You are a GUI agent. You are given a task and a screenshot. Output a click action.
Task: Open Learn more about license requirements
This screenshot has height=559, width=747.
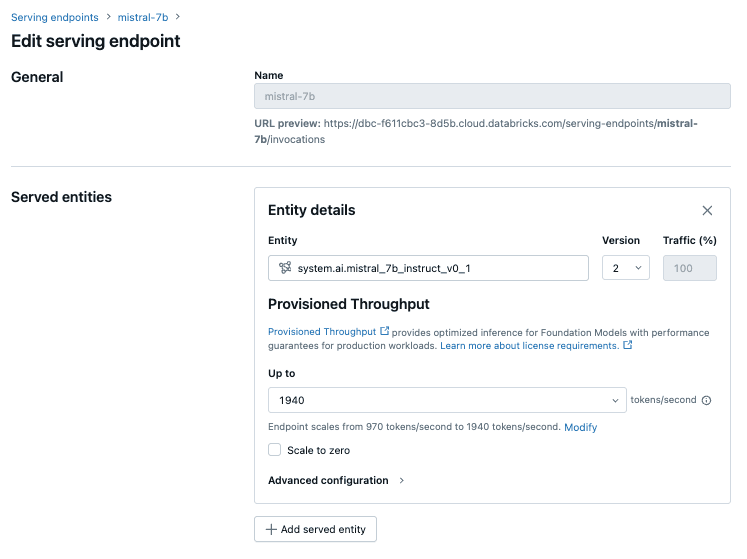(529, 346)
